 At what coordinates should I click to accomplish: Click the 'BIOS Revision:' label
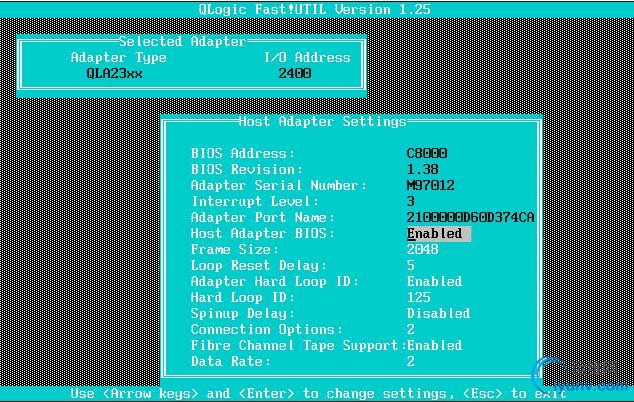point(247,169)
